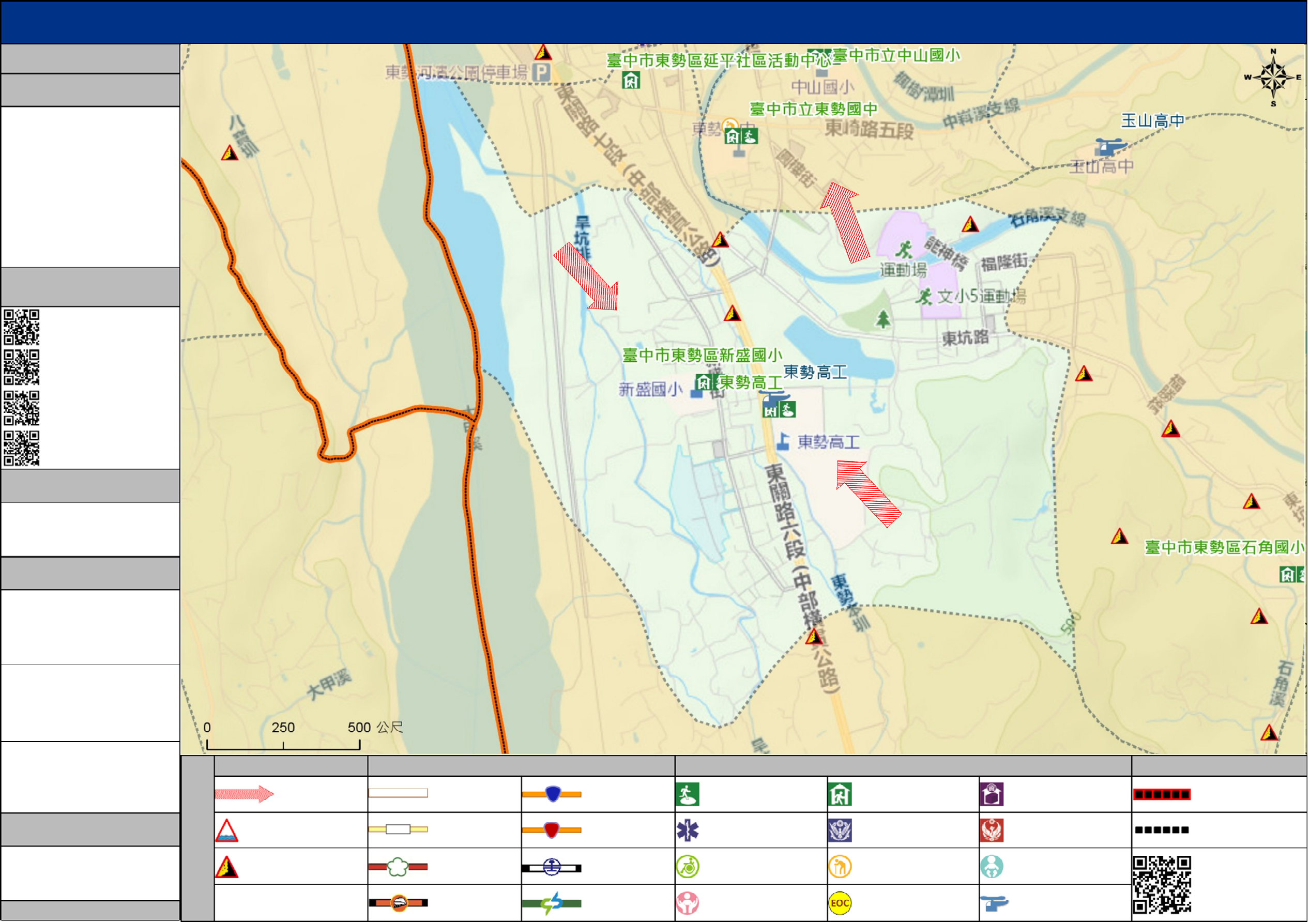The image size is (1310, 924).
Task: Click the landslide triangle near 八寶圳
Action: [230, 153]
